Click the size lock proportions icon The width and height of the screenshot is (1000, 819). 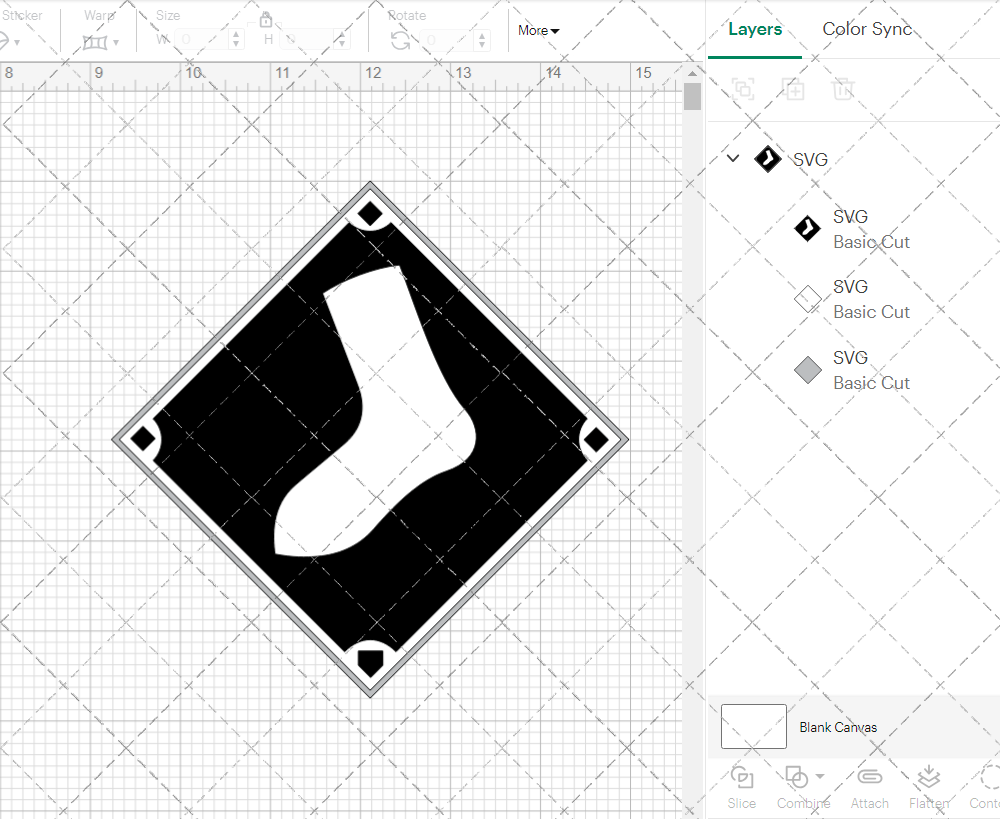266,20
